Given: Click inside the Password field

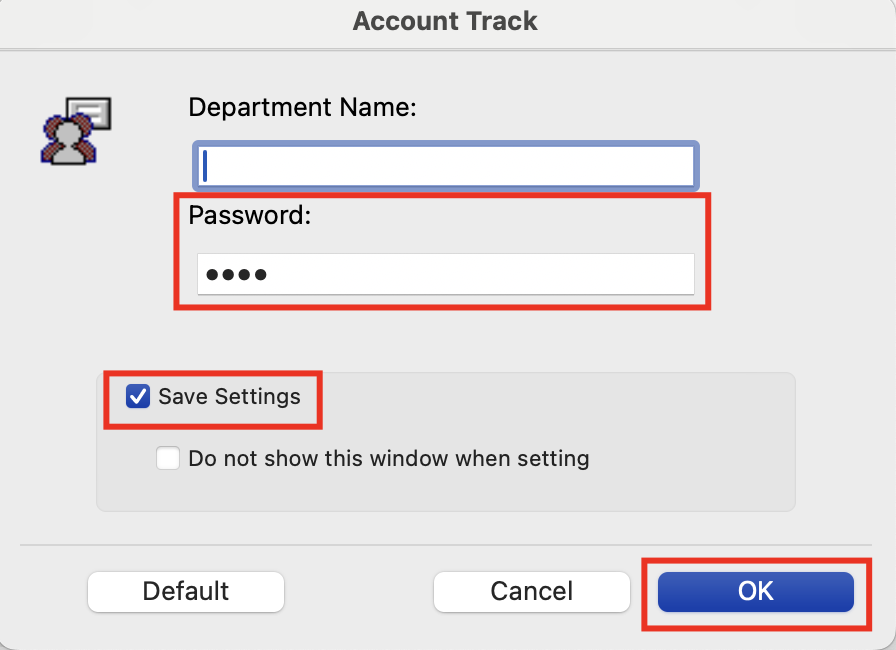Looking at the screenshot, I should click(x=445, y=274).
